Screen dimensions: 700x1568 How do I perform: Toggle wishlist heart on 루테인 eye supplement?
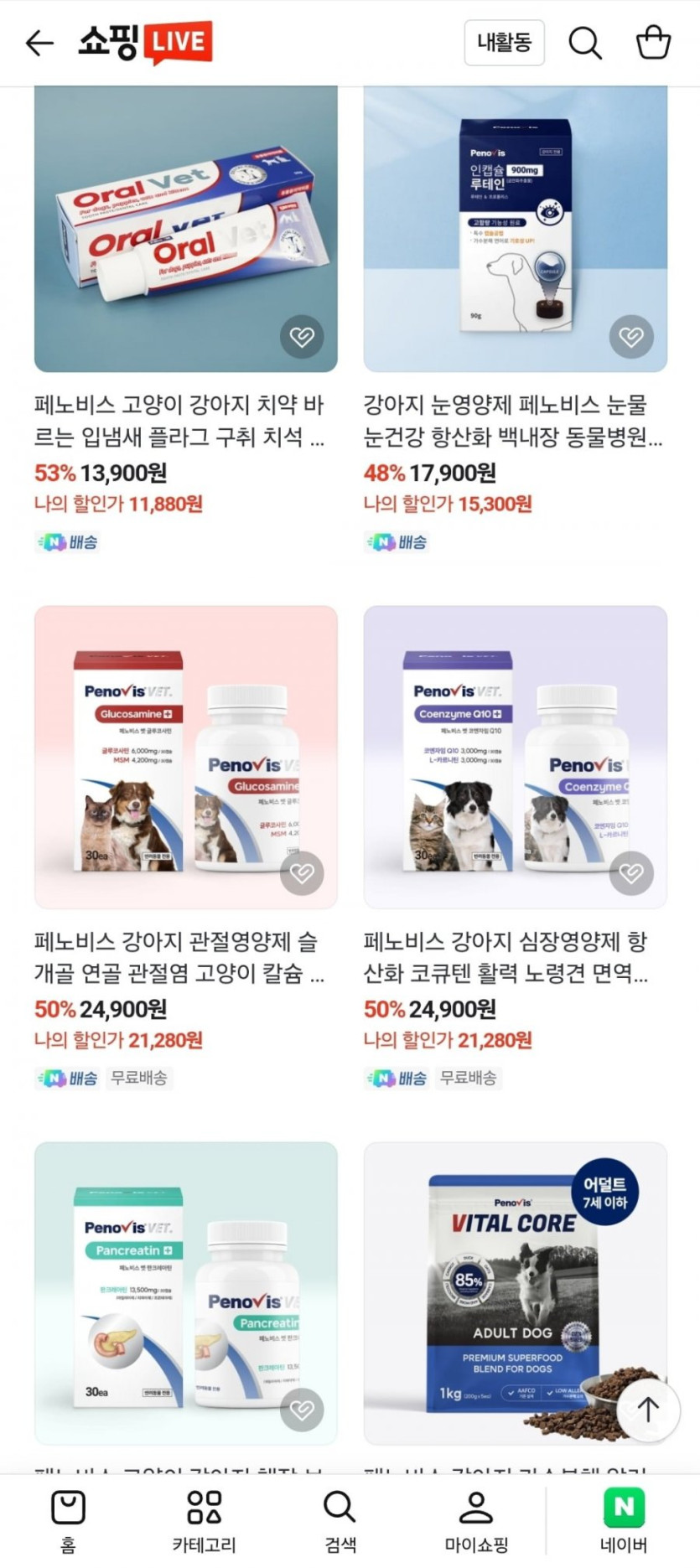click(x=631, y=337)
